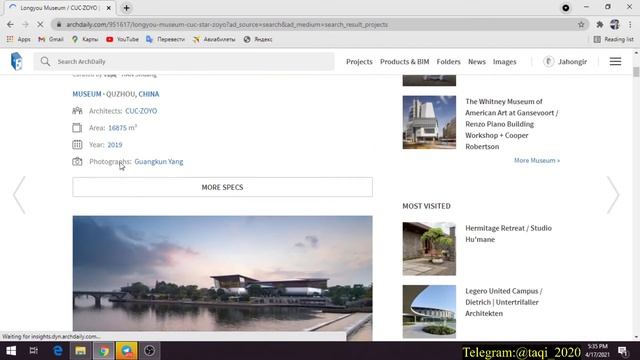Click the media control indicator icon
640x360 pixels.
pos(565,8)
